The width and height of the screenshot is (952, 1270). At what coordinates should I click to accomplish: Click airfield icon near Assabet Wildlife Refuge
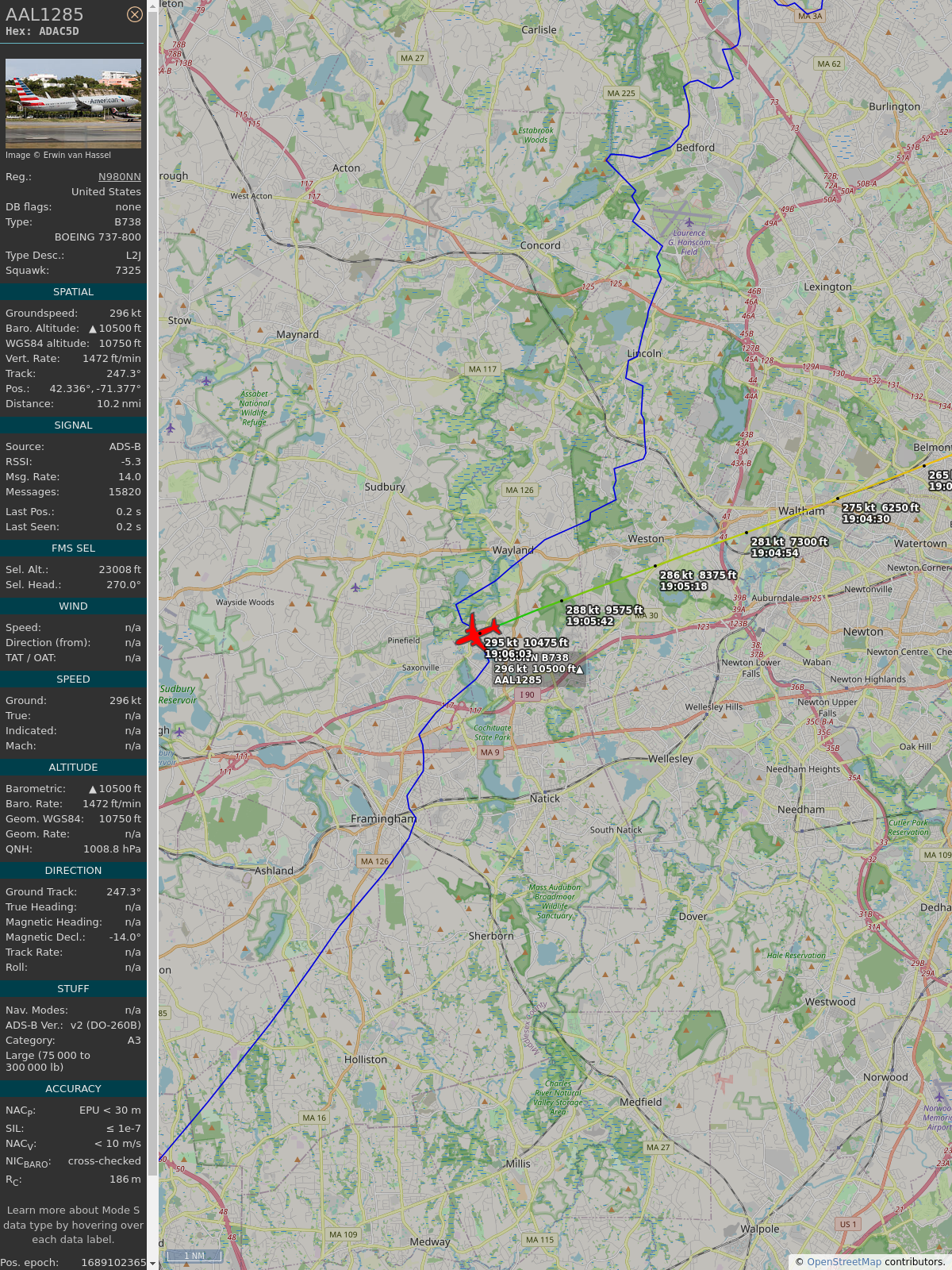(x=206, y=381)
